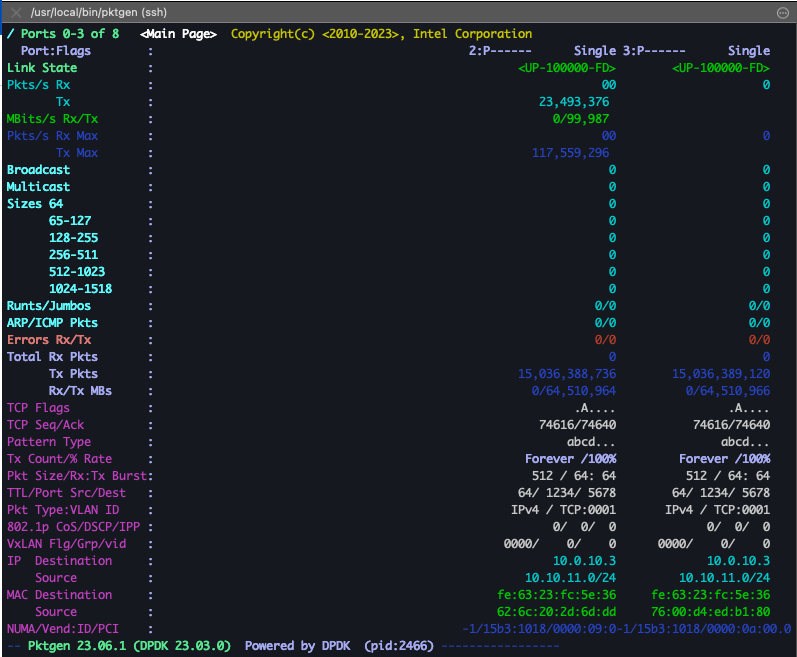Click port 2 link state <UP-100000-FD>

click(567, 68)
